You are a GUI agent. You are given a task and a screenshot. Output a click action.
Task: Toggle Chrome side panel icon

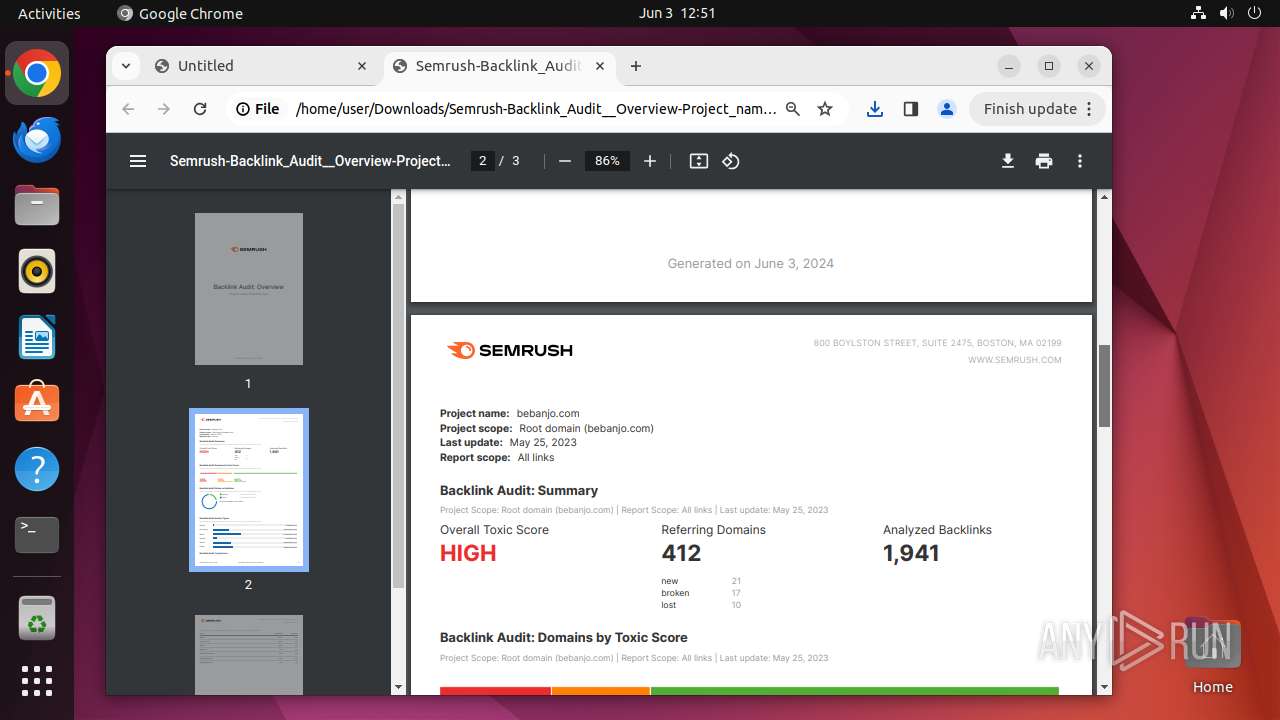click(911, 109)
